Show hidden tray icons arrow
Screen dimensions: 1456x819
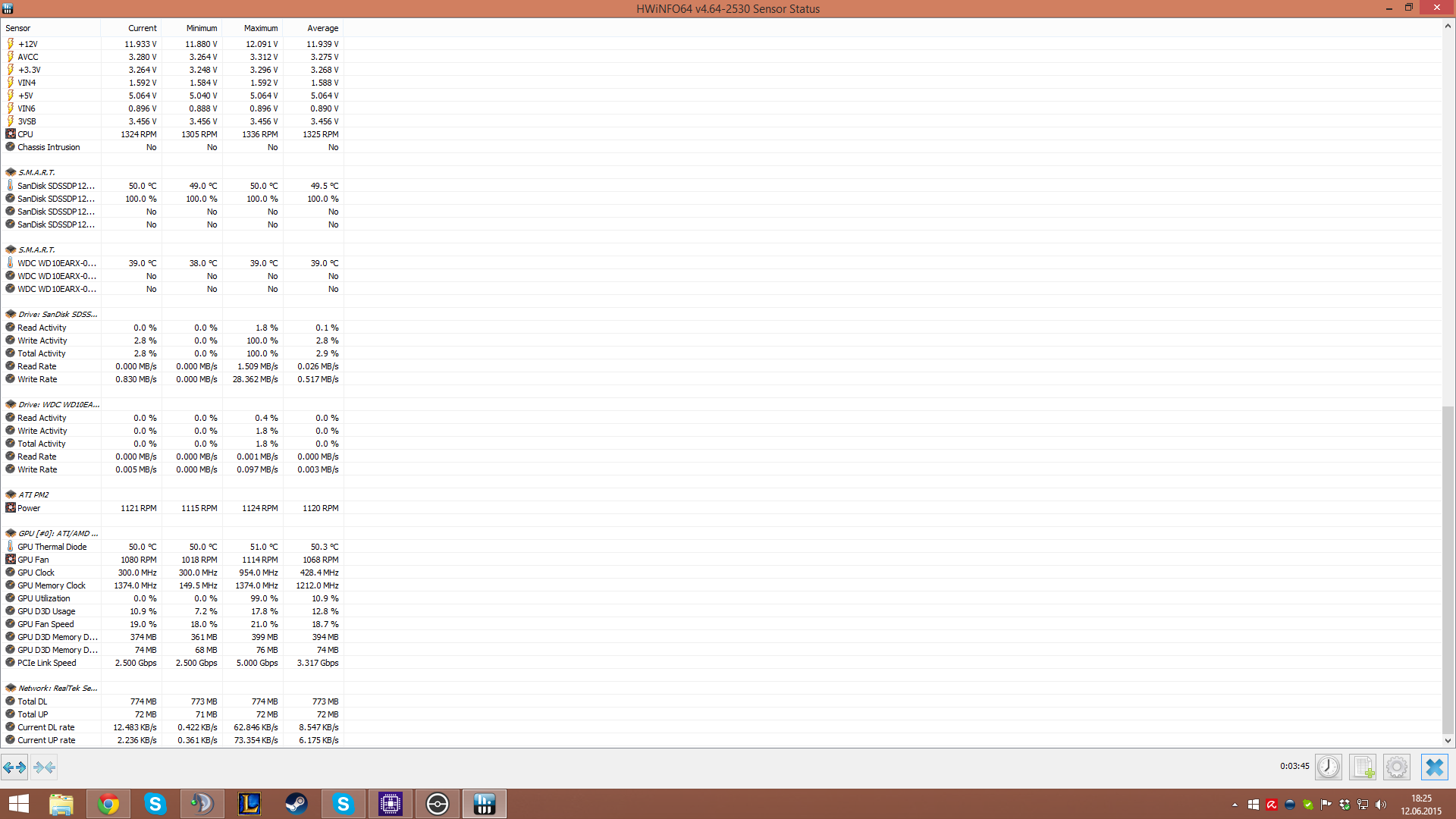tap(1235, 805)
